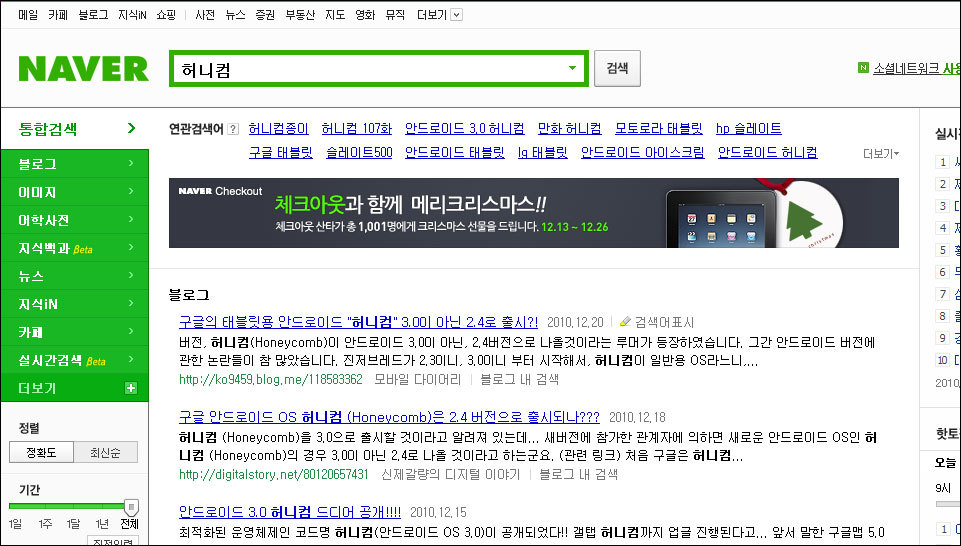Image resolution: width=961 pixels, height=546 pixels.
Task: Open the 사전 top menu link
Action: (205, 15)
